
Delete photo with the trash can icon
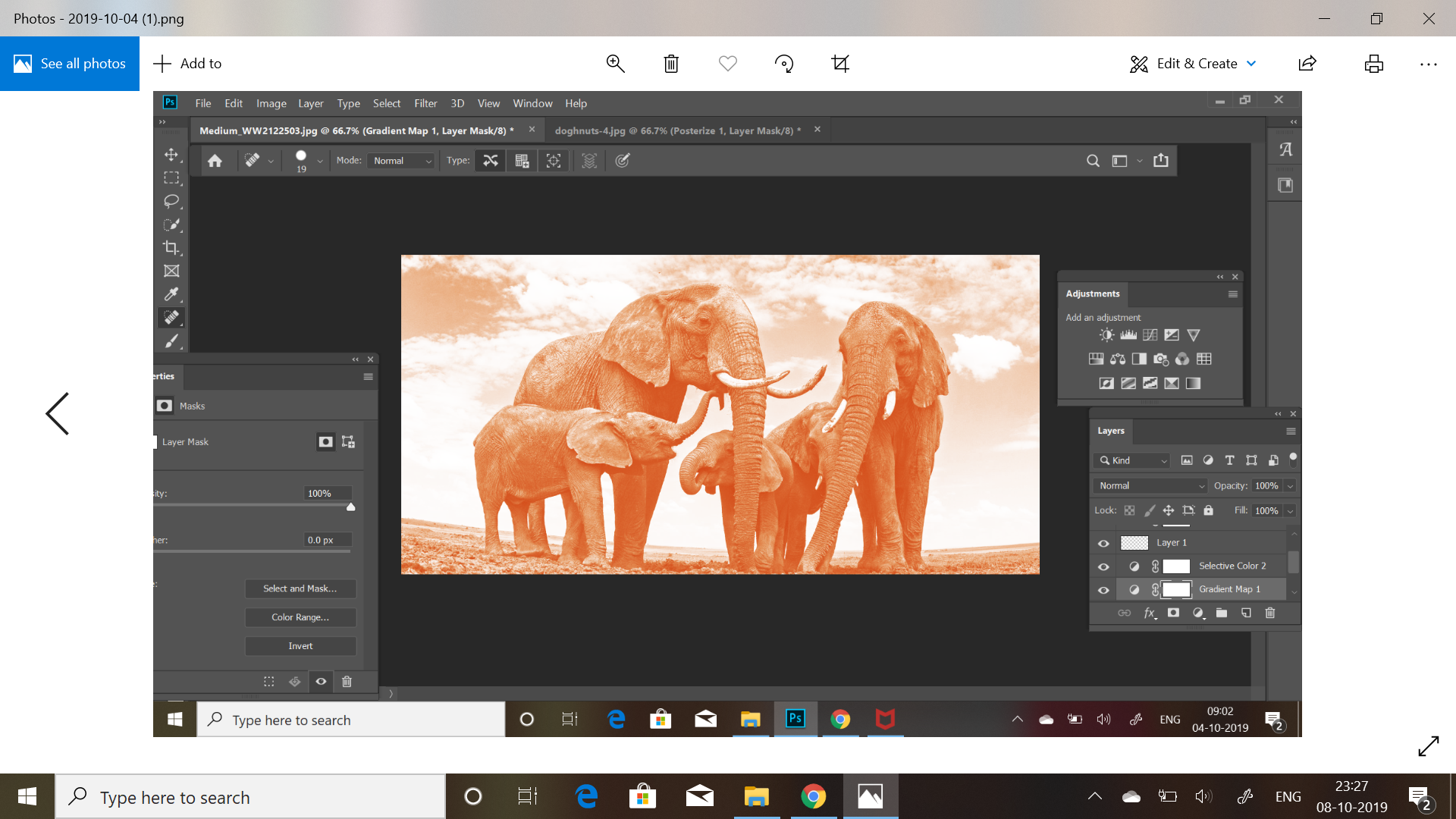pyautogui.click(x=671, y=64)
